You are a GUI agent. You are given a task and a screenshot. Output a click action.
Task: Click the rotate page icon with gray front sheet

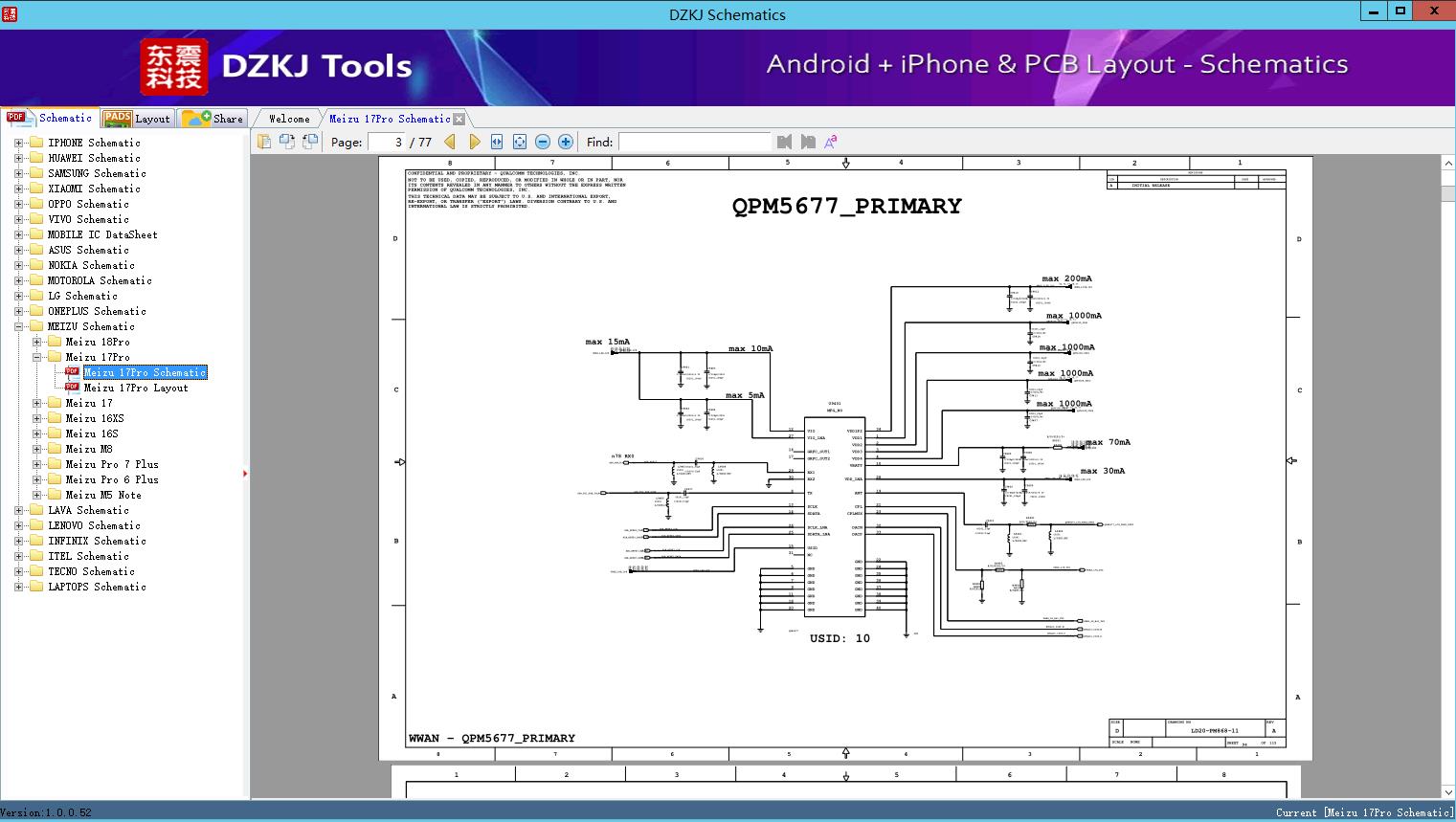287,142
